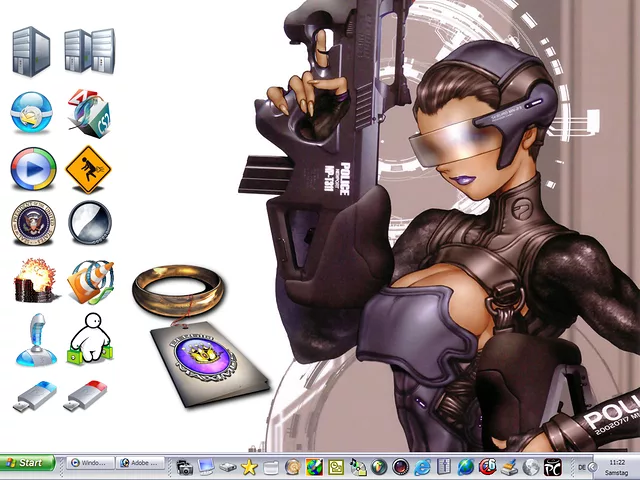Click the camera icon in the taskbar
640x480 pixels.
point(185,466)
